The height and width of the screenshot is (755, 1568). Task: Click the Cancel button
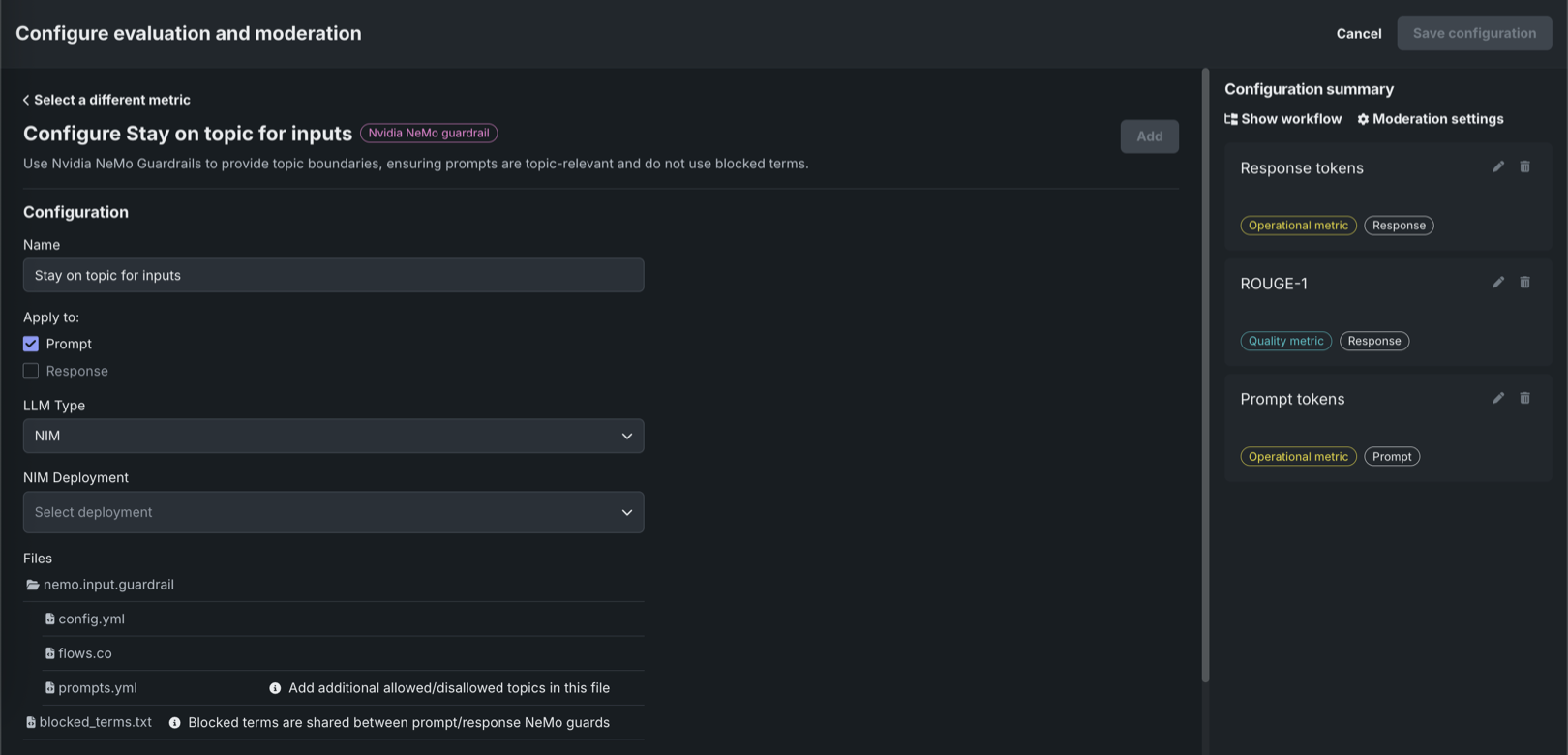tap(1358, 33)
